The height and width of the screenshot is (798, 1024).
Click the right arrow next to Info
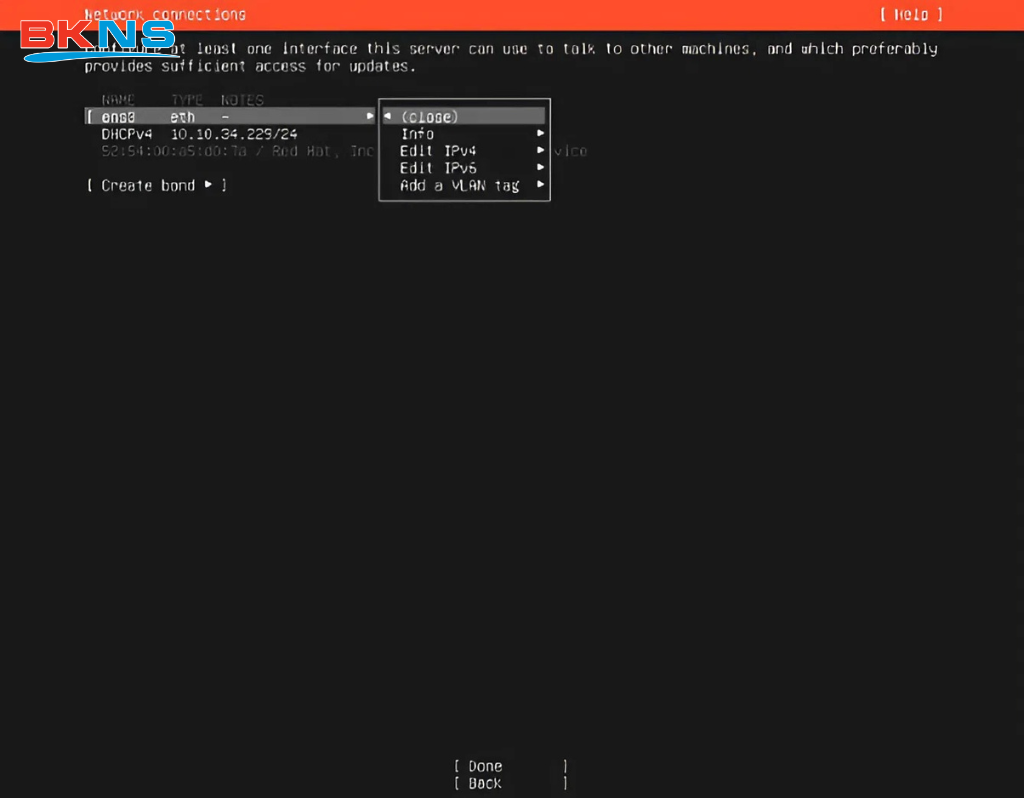tap(540, 134)
